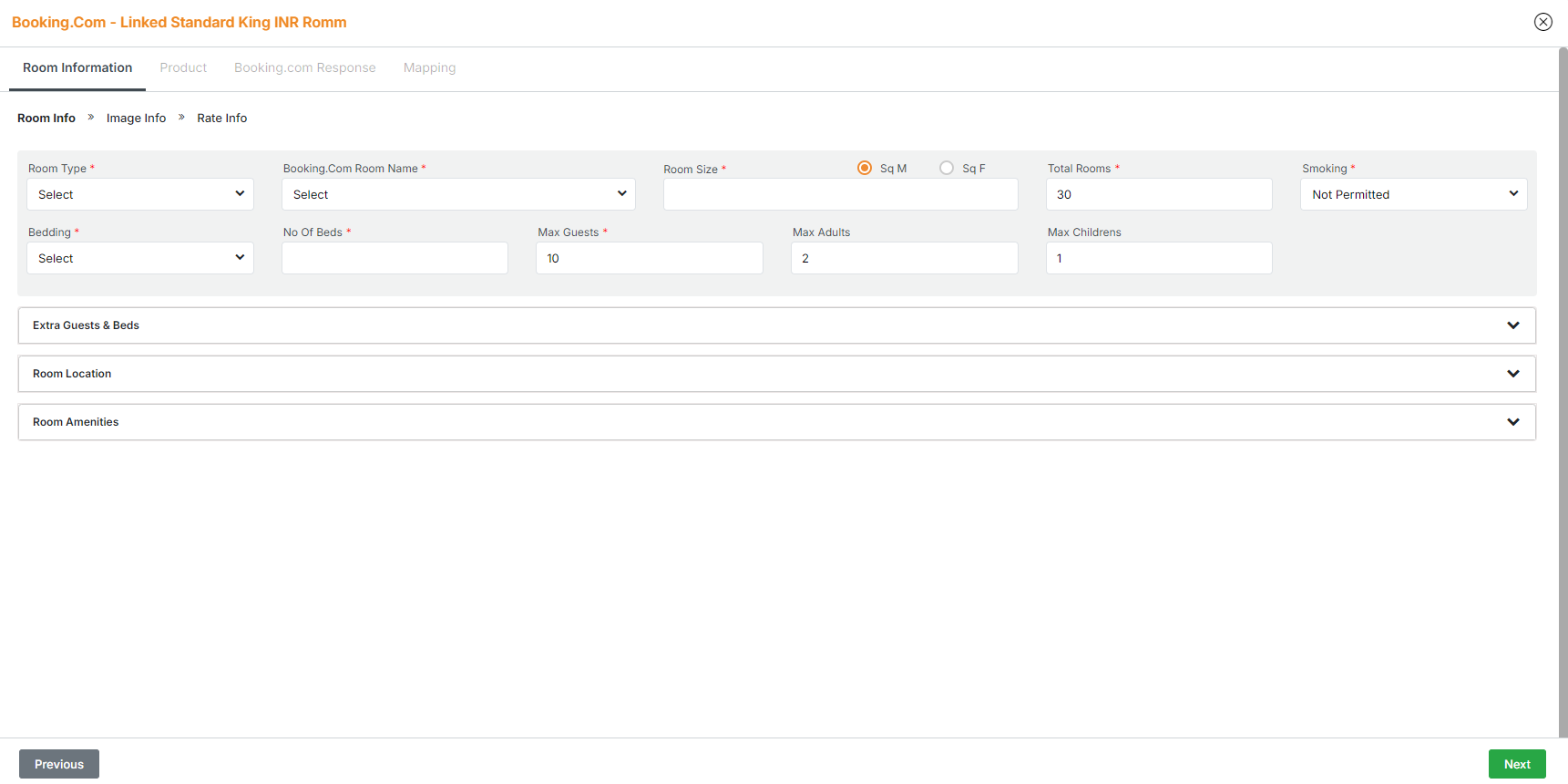Screen dimensions: 1568x784
Task: Open the Smoking dropdown
Action: point(1413,194)
